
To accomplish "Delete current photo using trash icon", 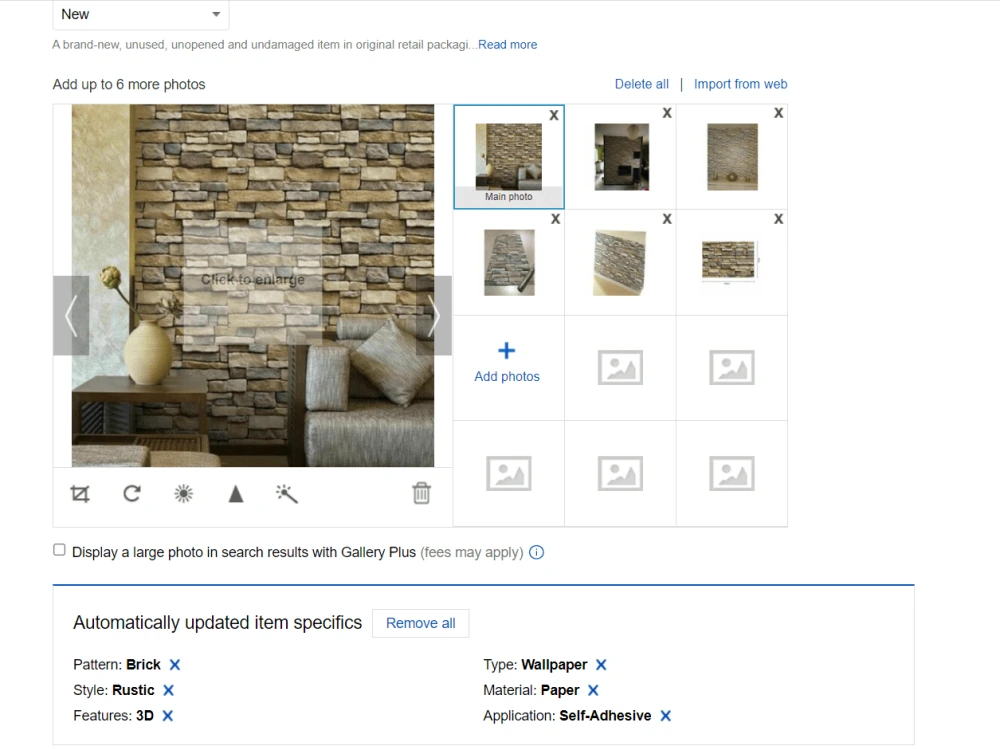I will 422,493.
